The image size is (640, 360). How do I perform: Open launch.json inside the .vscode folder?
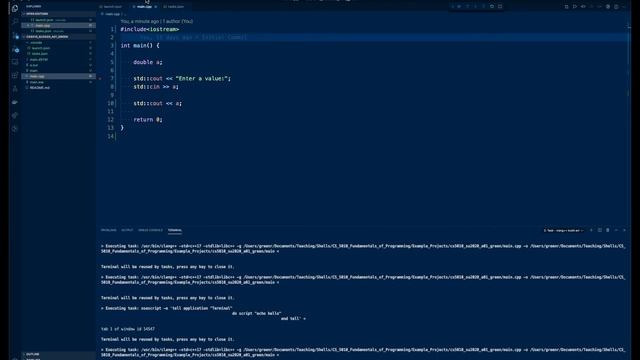pyautogui.click(x=58, y=48)
